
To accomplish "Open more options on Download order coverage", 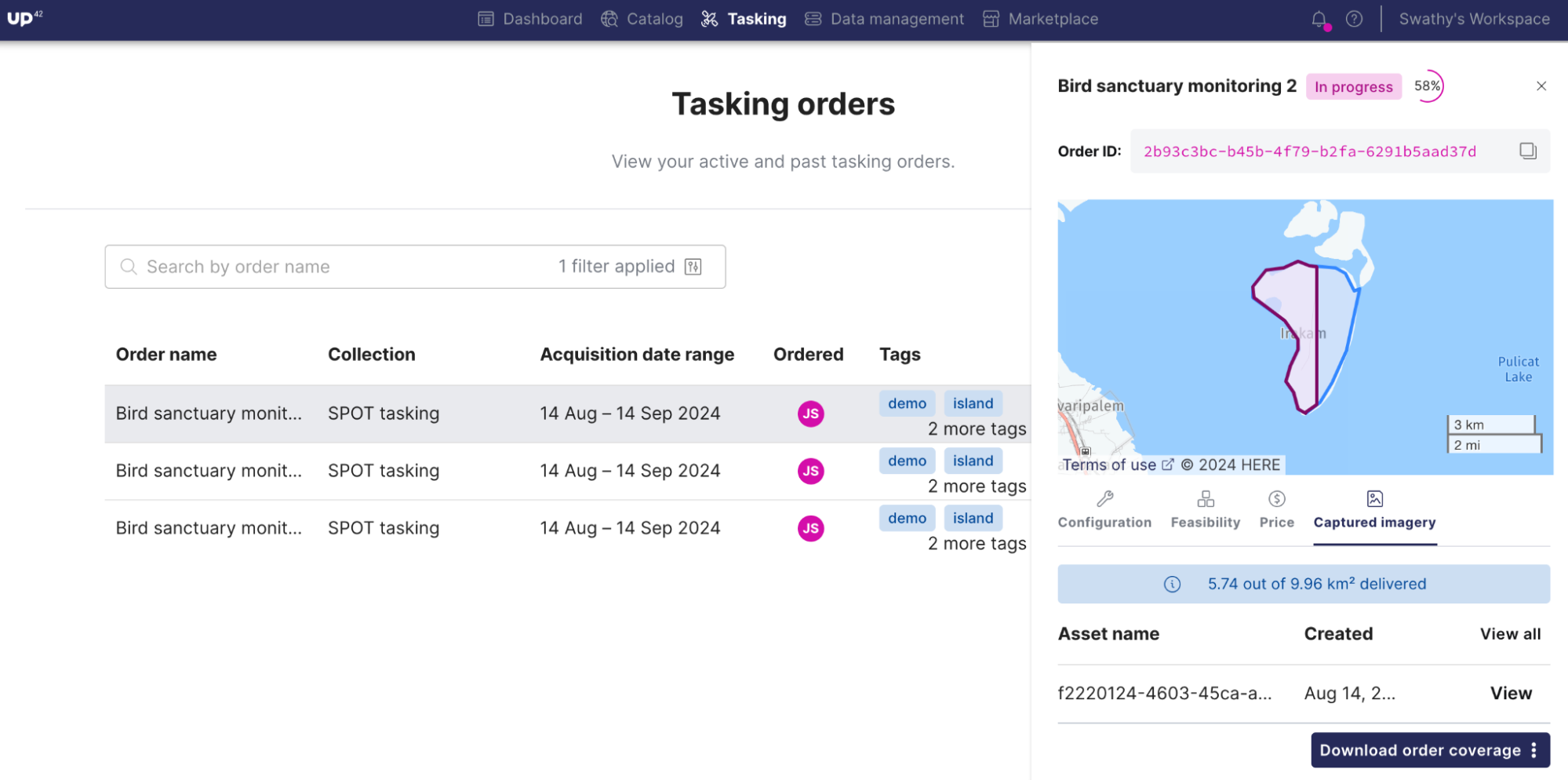I will click(1534, 750).
